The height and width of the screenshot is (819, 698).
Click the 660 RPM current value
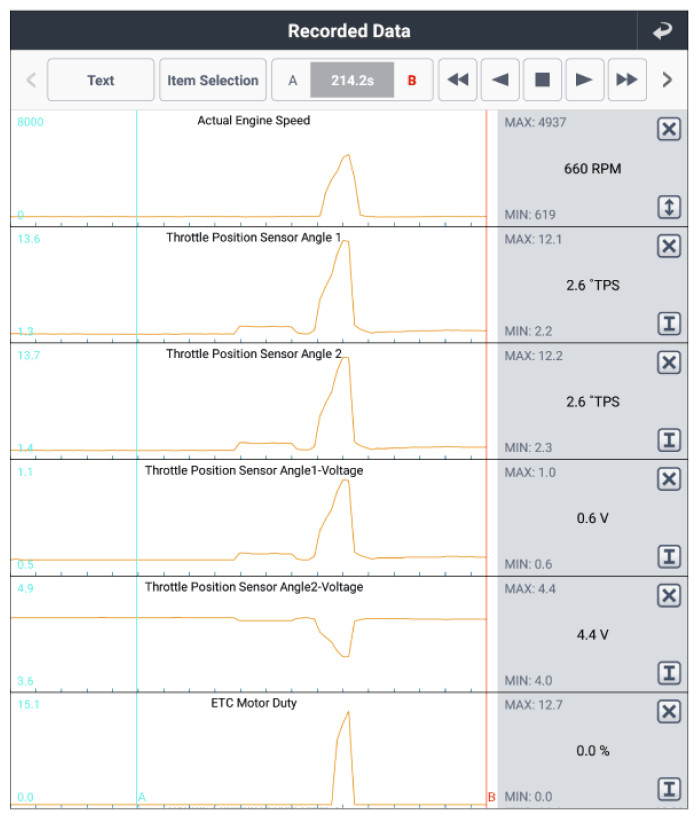click(592, 169)
